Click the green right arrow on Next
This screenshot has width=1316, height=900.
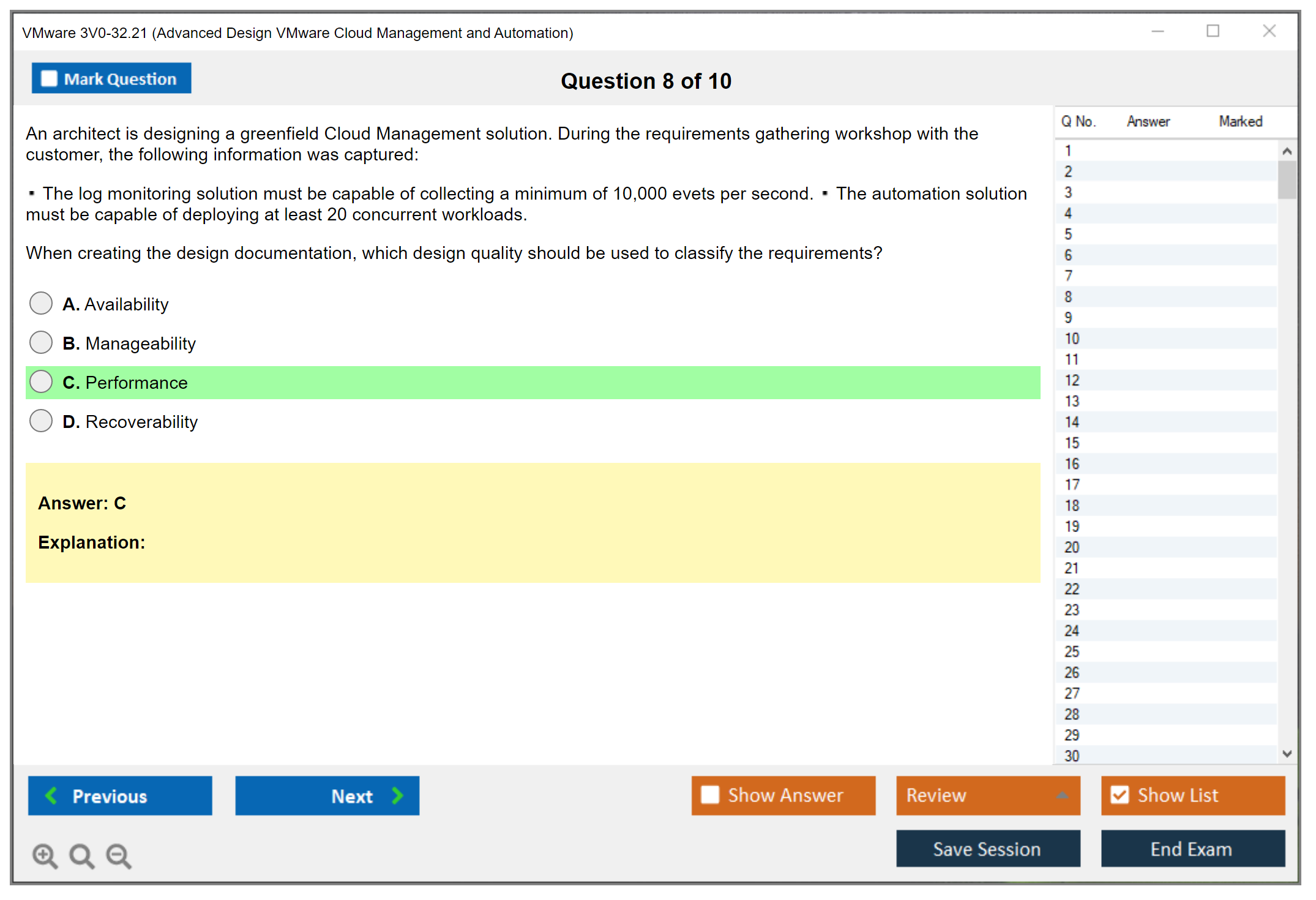pos(398,795)
